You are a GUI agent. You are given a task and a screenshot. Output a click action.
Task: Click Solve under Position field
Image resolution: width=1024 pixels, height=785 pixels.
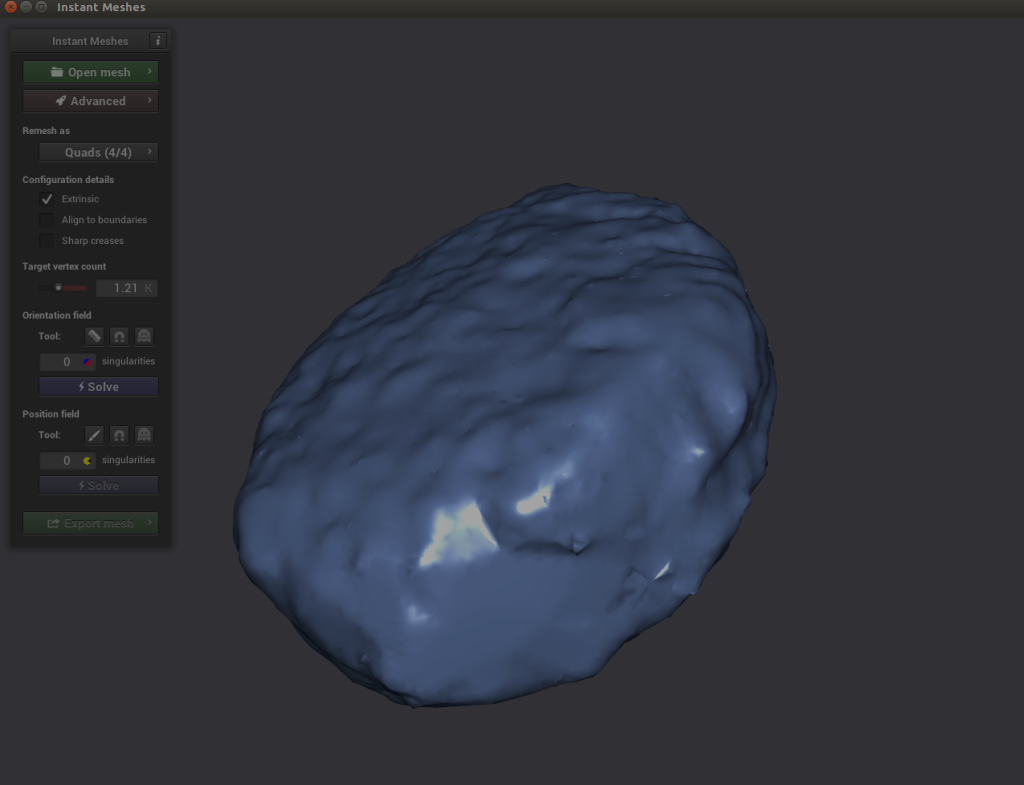point(98,486)
